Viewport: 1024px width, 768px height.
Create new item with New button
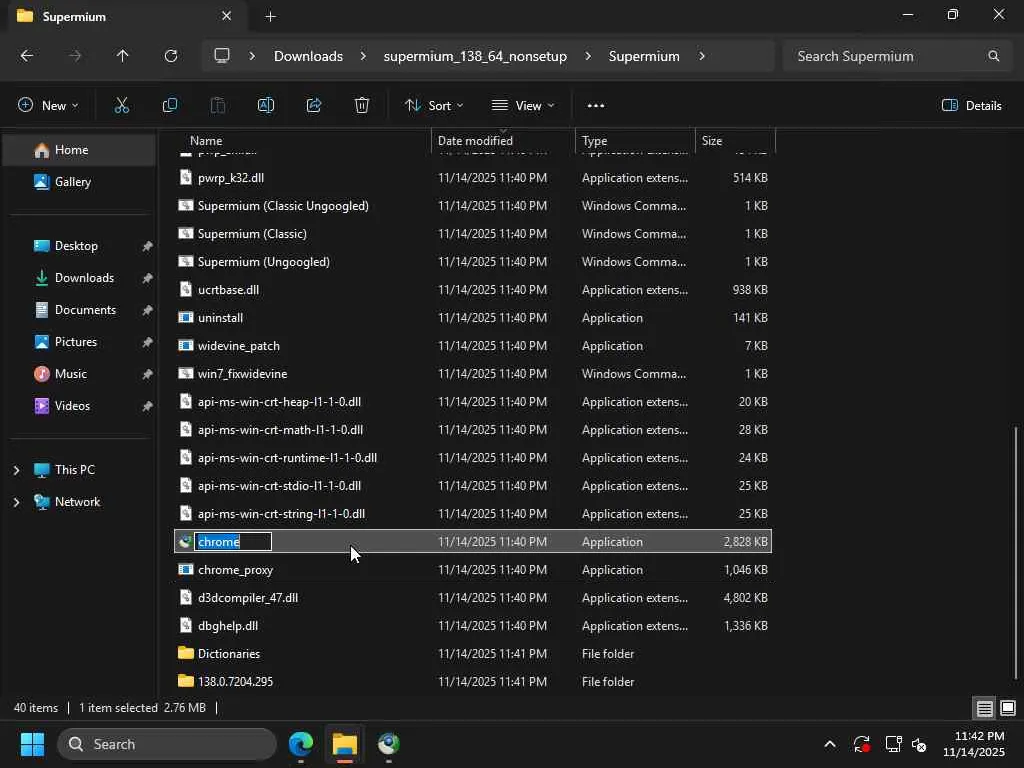click(48, 105)
